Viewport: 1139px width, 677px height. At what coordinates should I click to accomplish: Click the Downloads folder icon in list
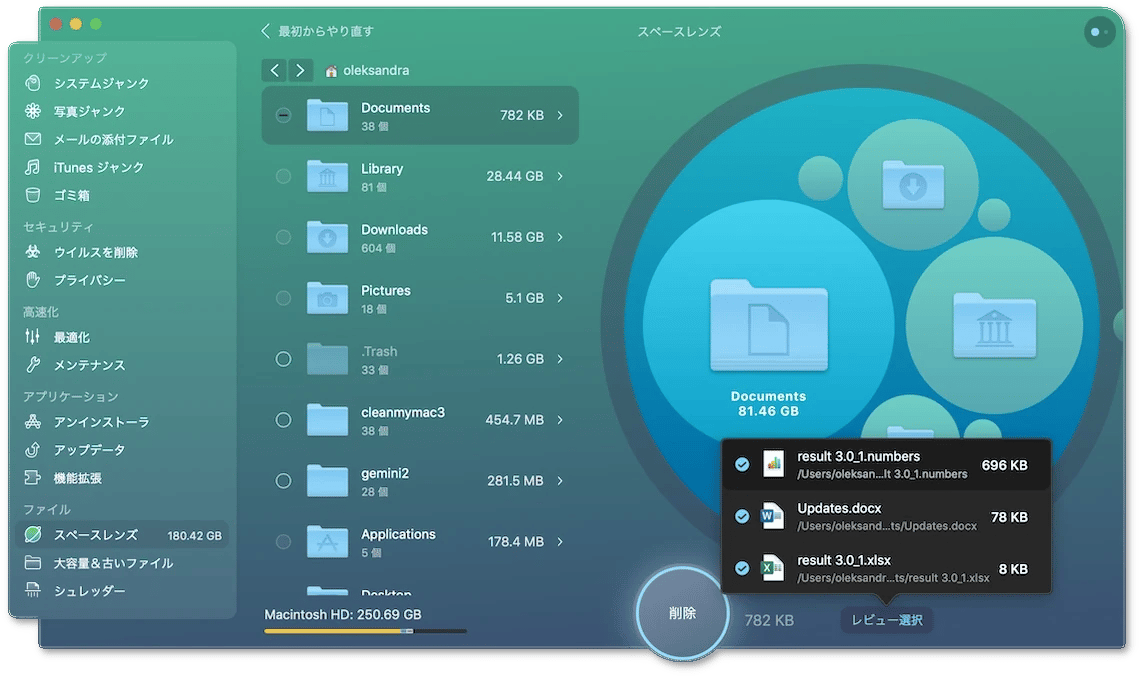click(328, 237)
